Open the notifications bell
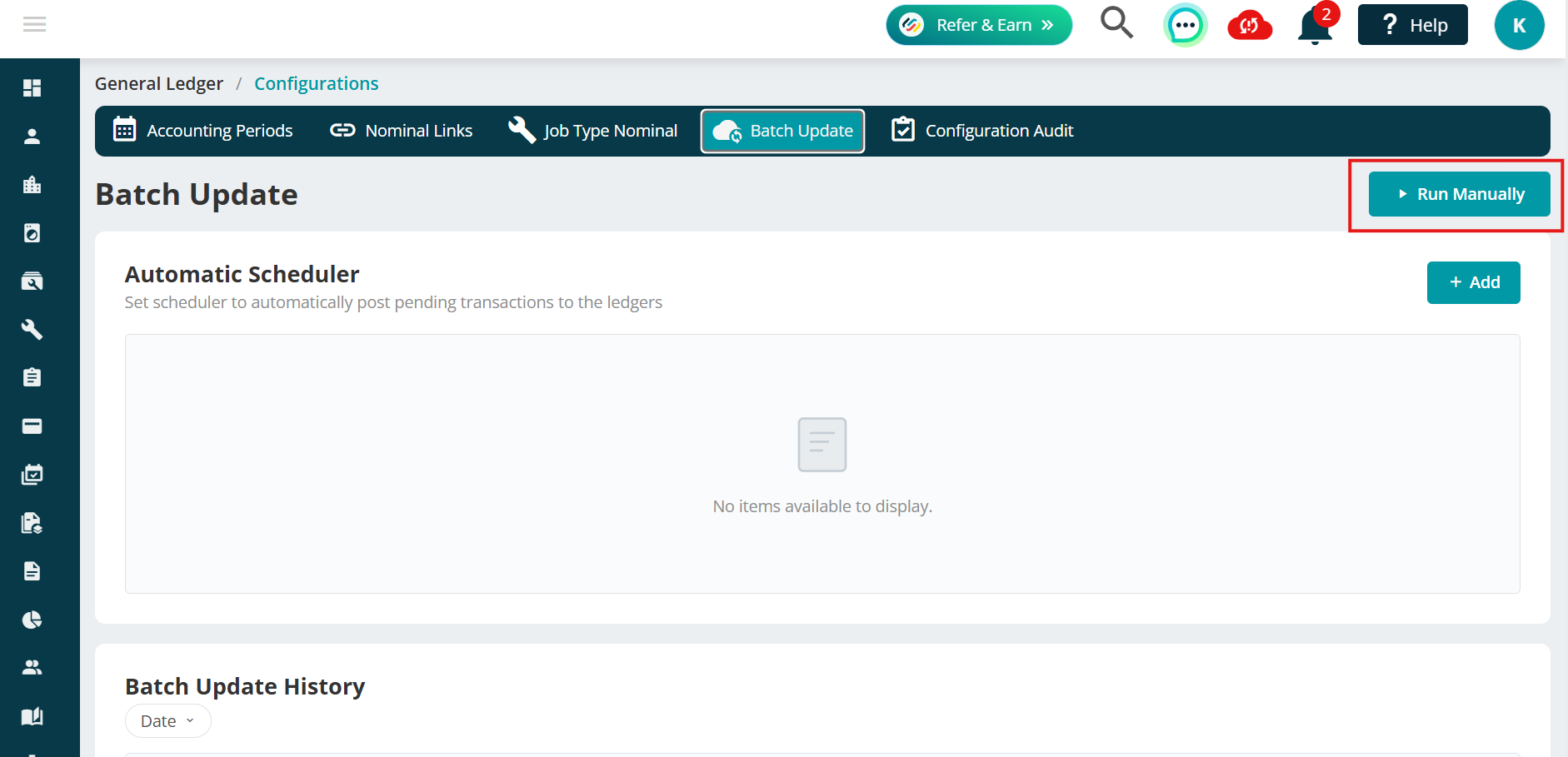Screen dimensions: 1568x757 tap(1316, 26)
